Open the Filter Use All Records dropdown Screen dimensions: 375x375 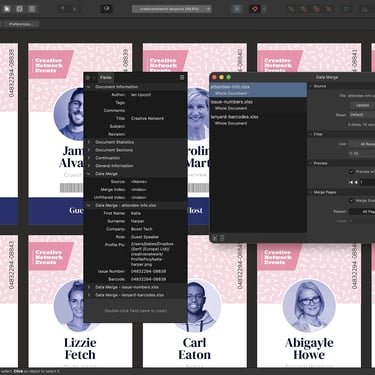362,144
